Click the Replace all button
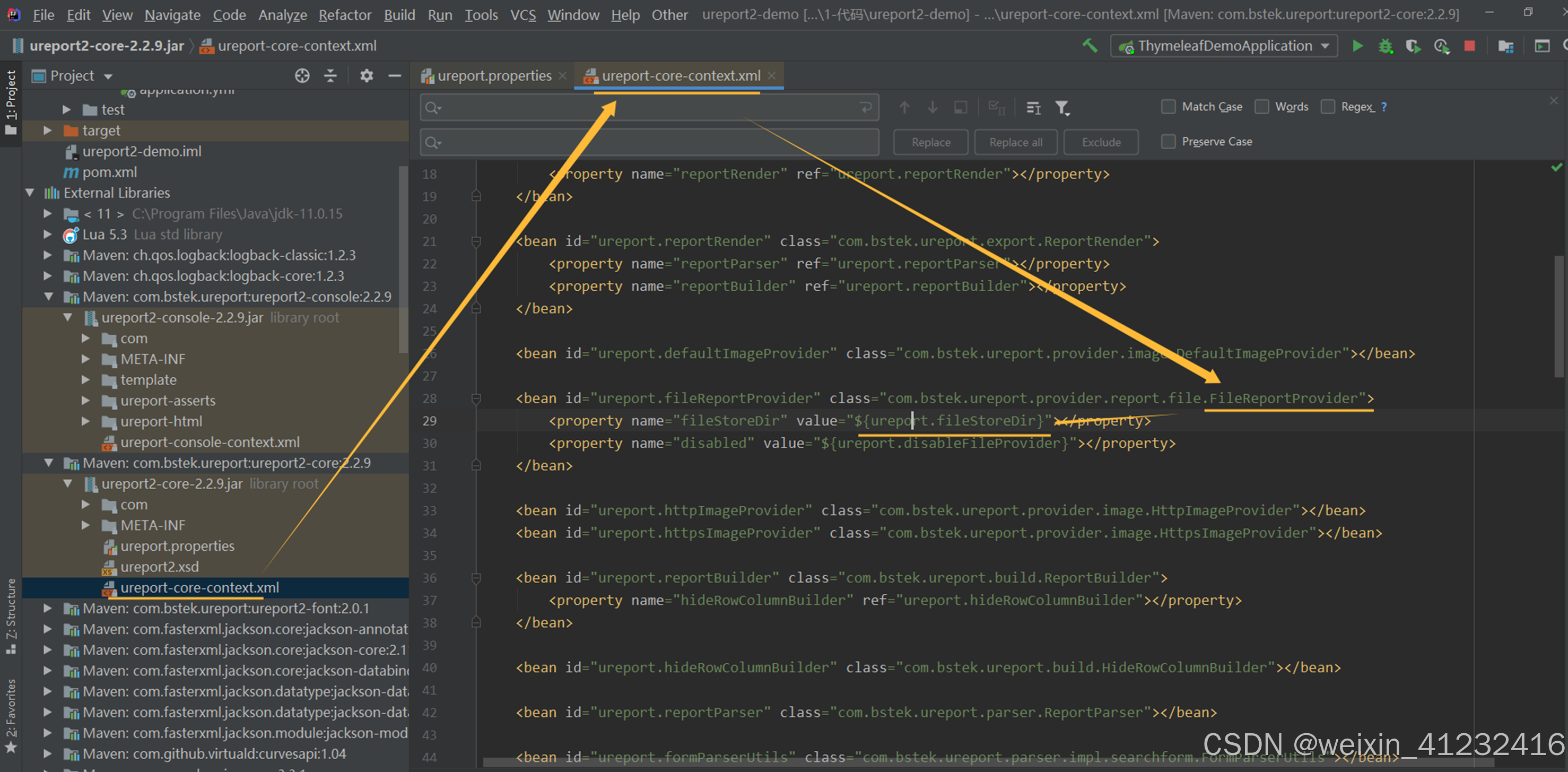Screen dimensions: 1568x772 1015,142
